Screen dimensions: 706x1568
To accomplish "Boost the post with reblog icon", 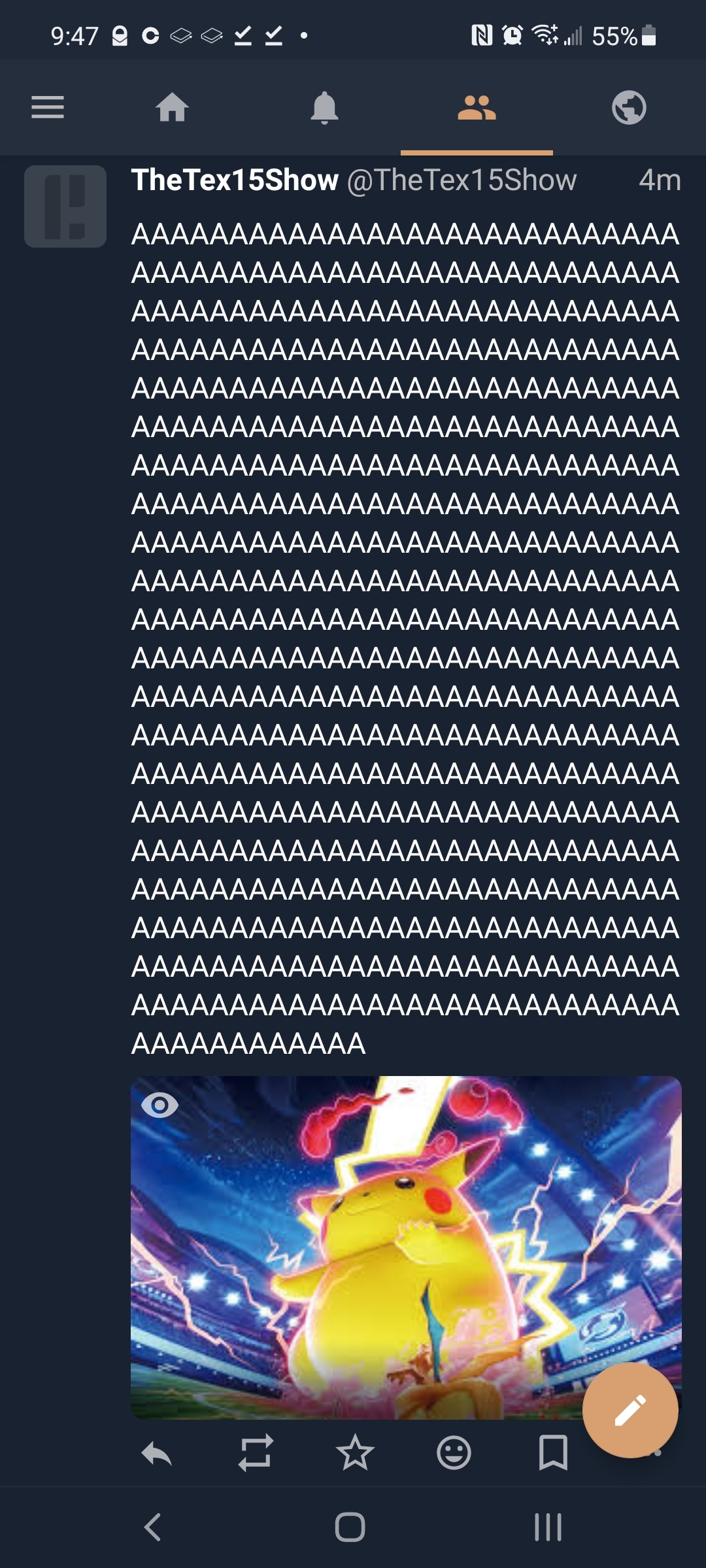I will (256, 1453).
